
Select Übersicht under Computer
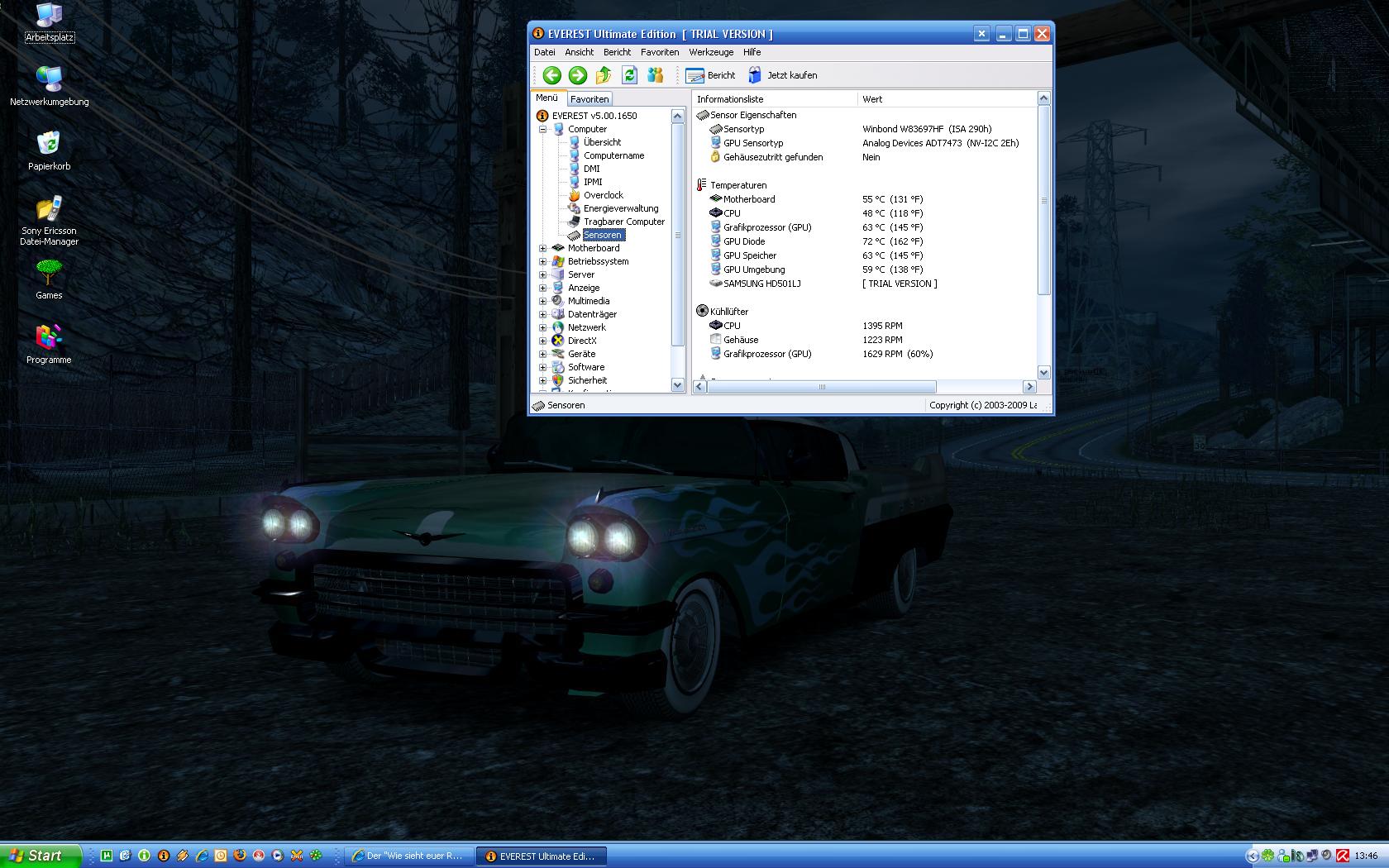click(x=602, y=142)
